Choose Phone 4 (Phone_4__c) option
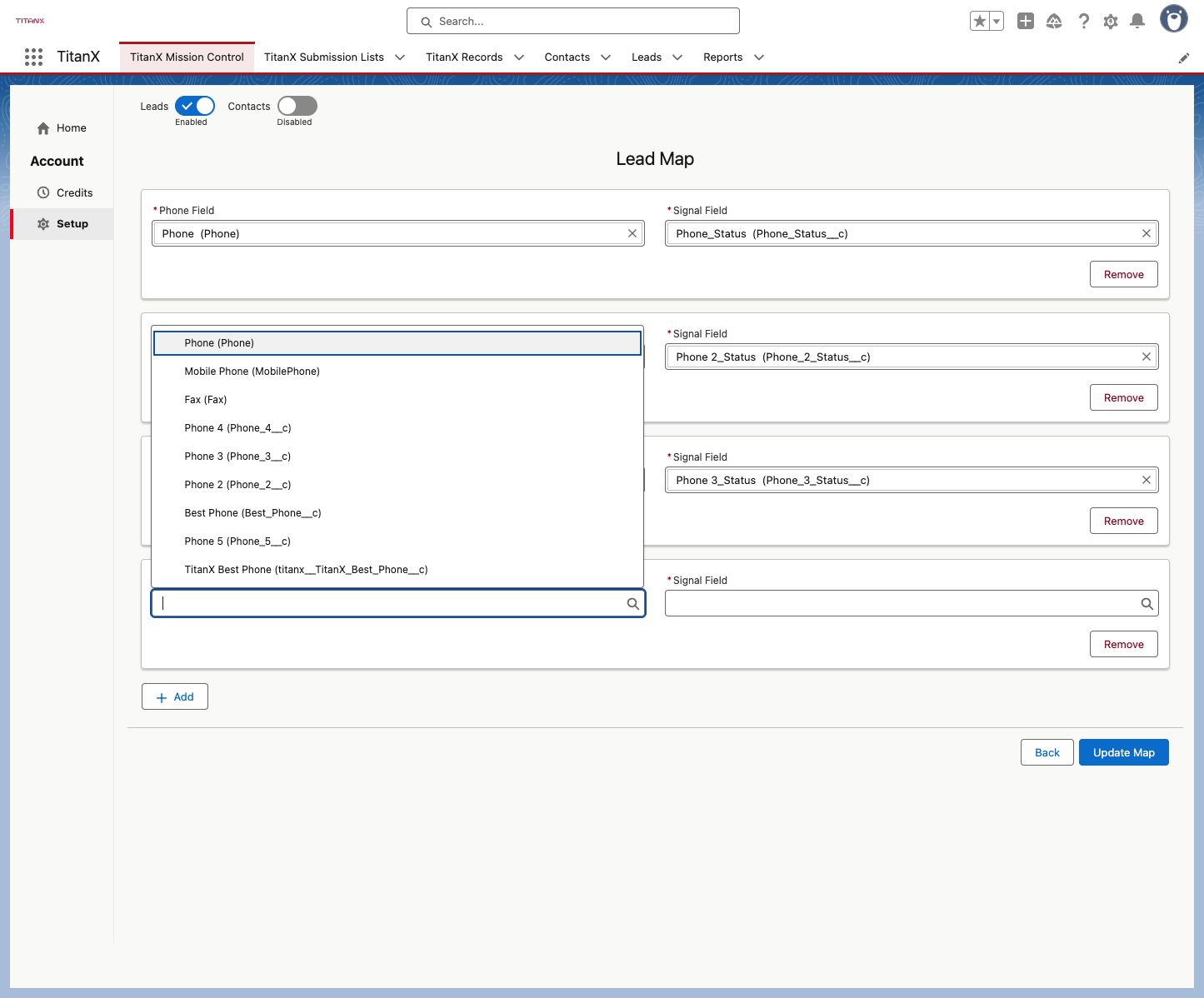 (397, 428)
